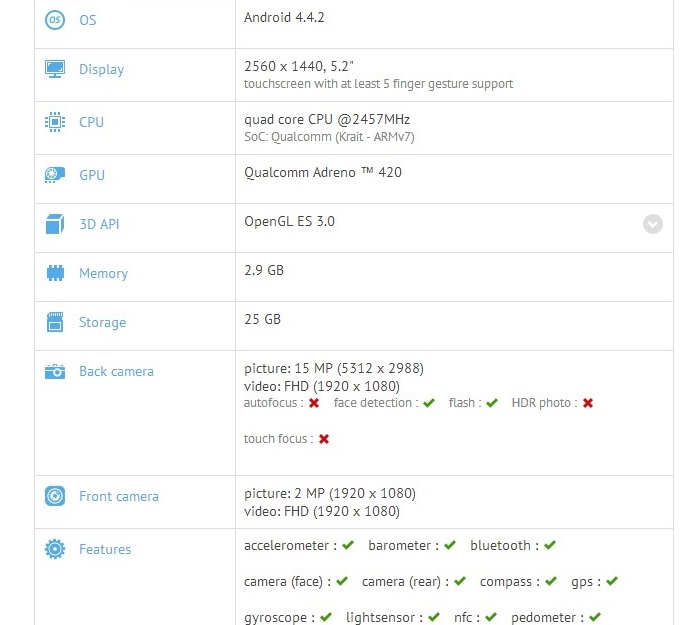Click the CPU chip icon

point(55,122)
